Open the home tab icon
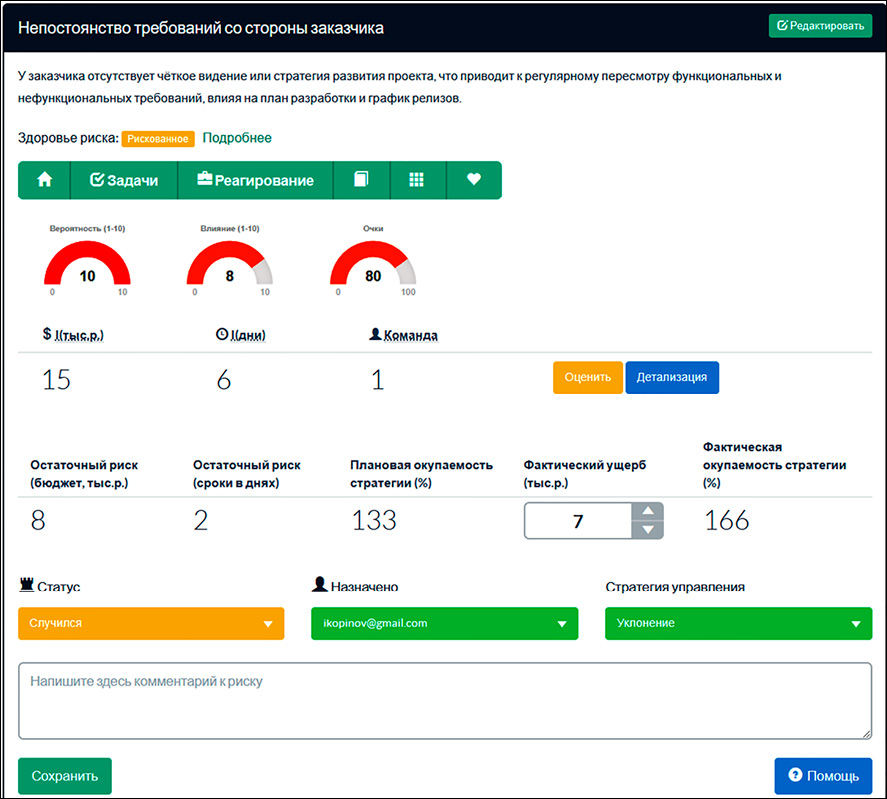 click(44, 180)
